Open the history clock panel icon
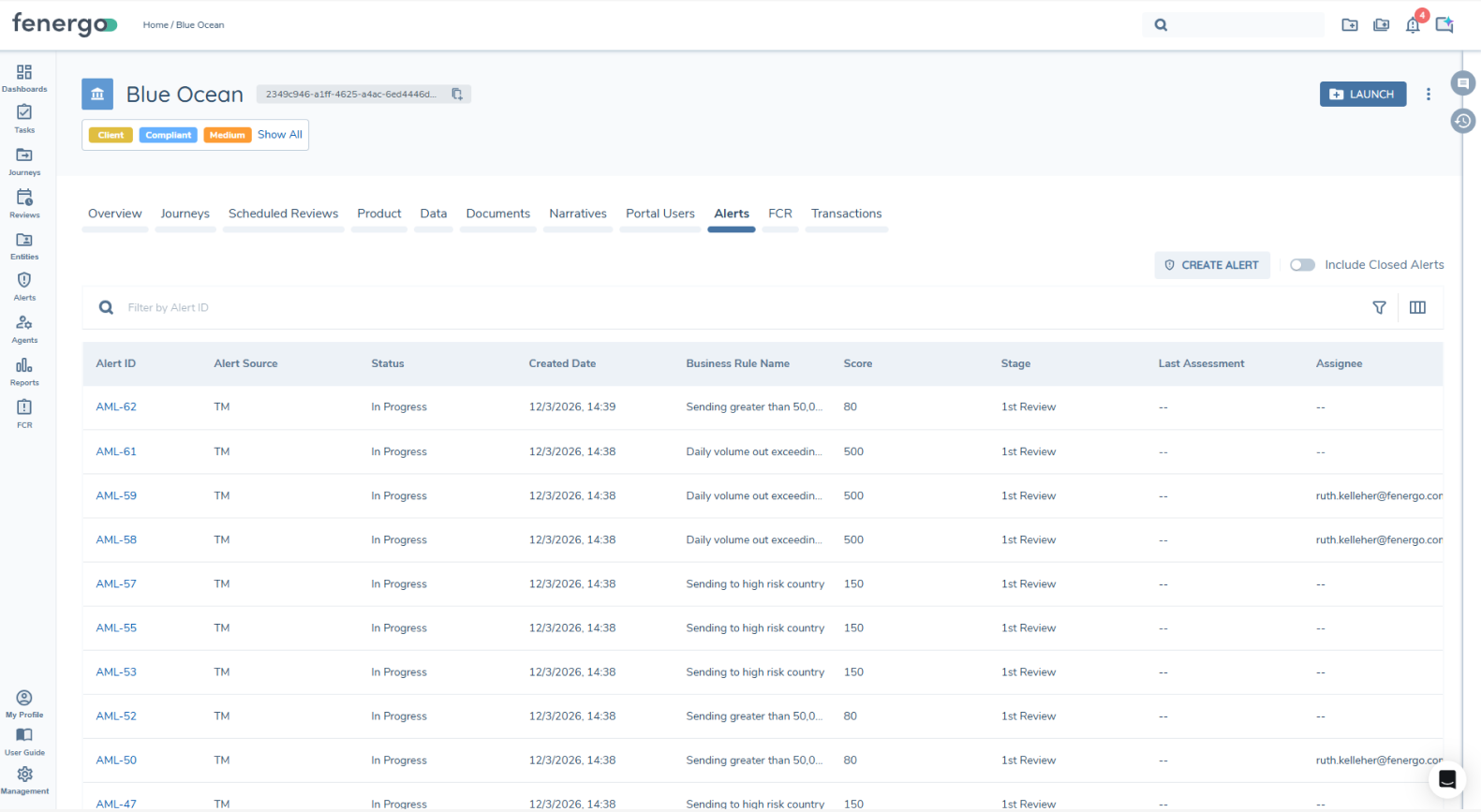 point(1462,121)
